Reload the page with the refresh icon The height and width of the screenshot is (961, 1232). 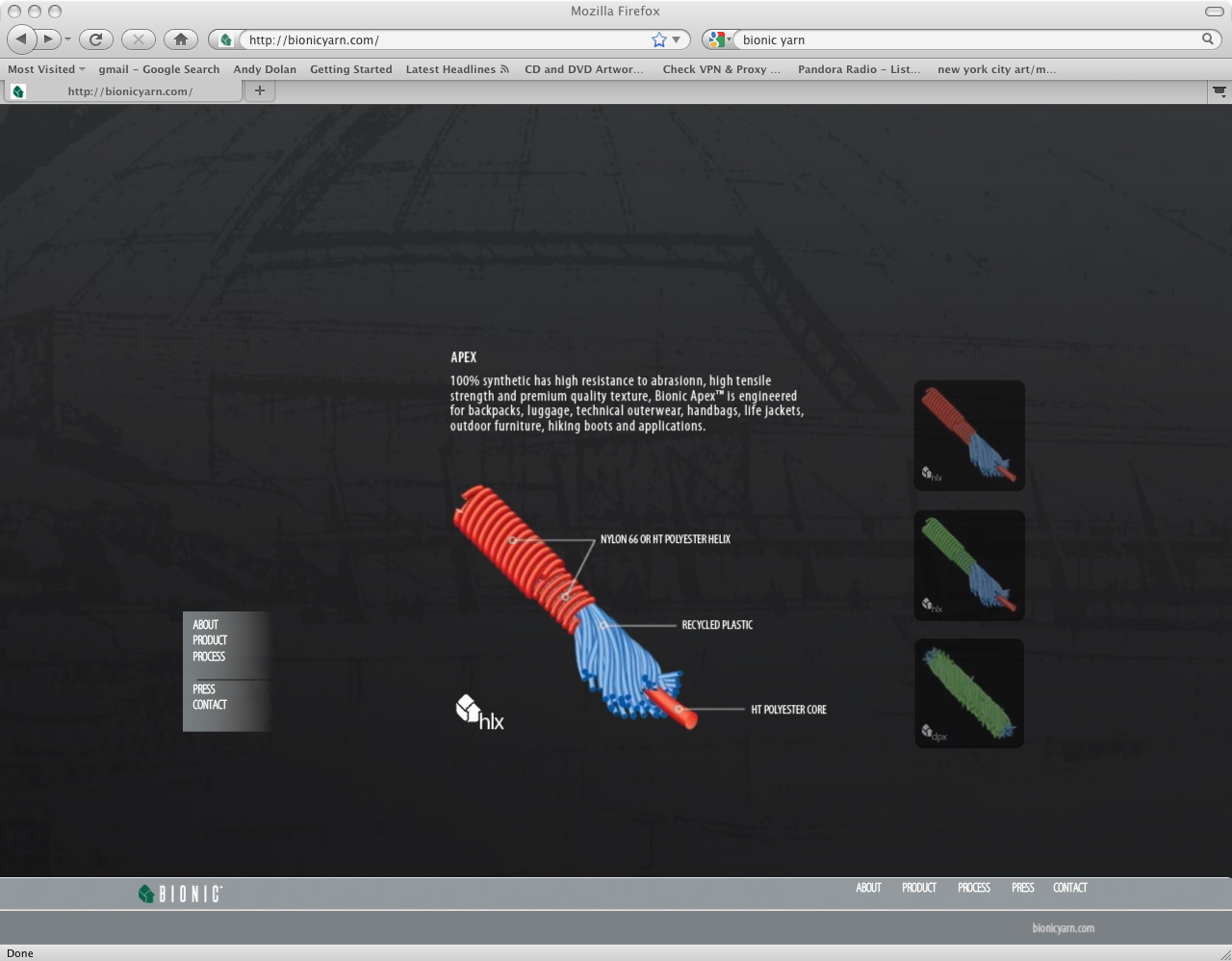pos(95,39)
